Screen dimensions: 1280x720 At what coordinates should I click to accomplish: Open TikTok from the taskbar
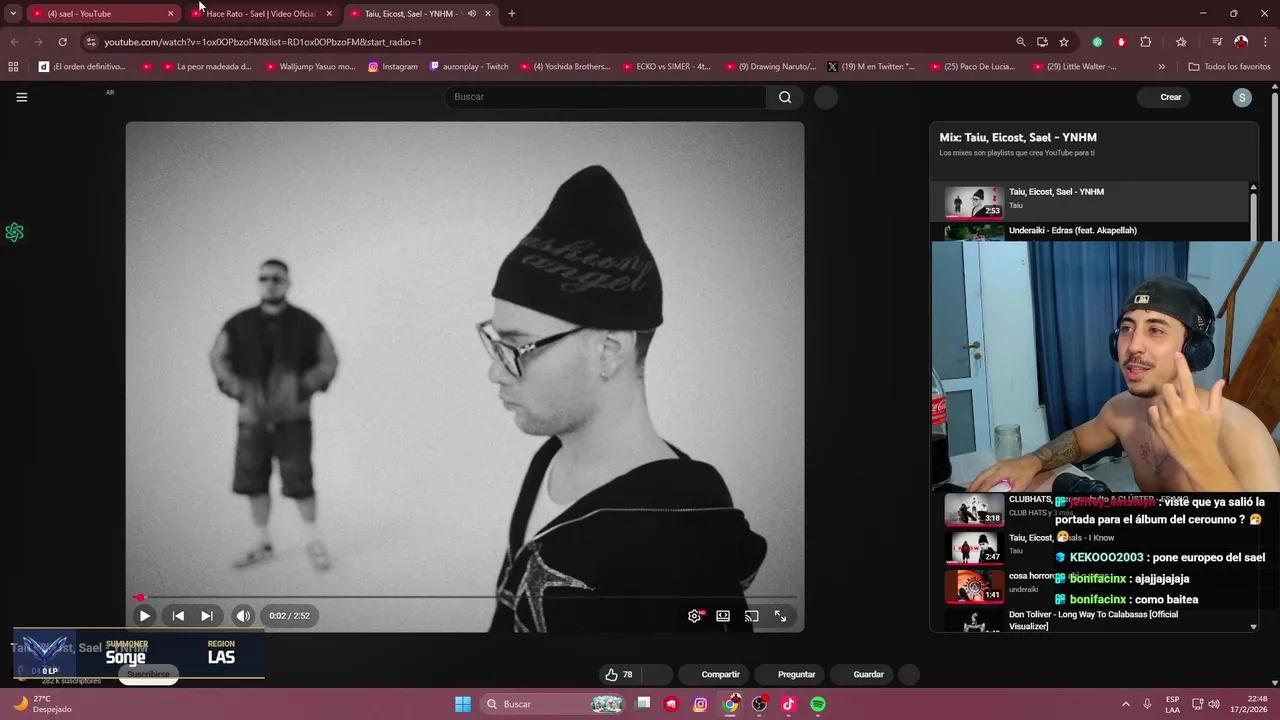pyautogui.click(x=788, y=704)
